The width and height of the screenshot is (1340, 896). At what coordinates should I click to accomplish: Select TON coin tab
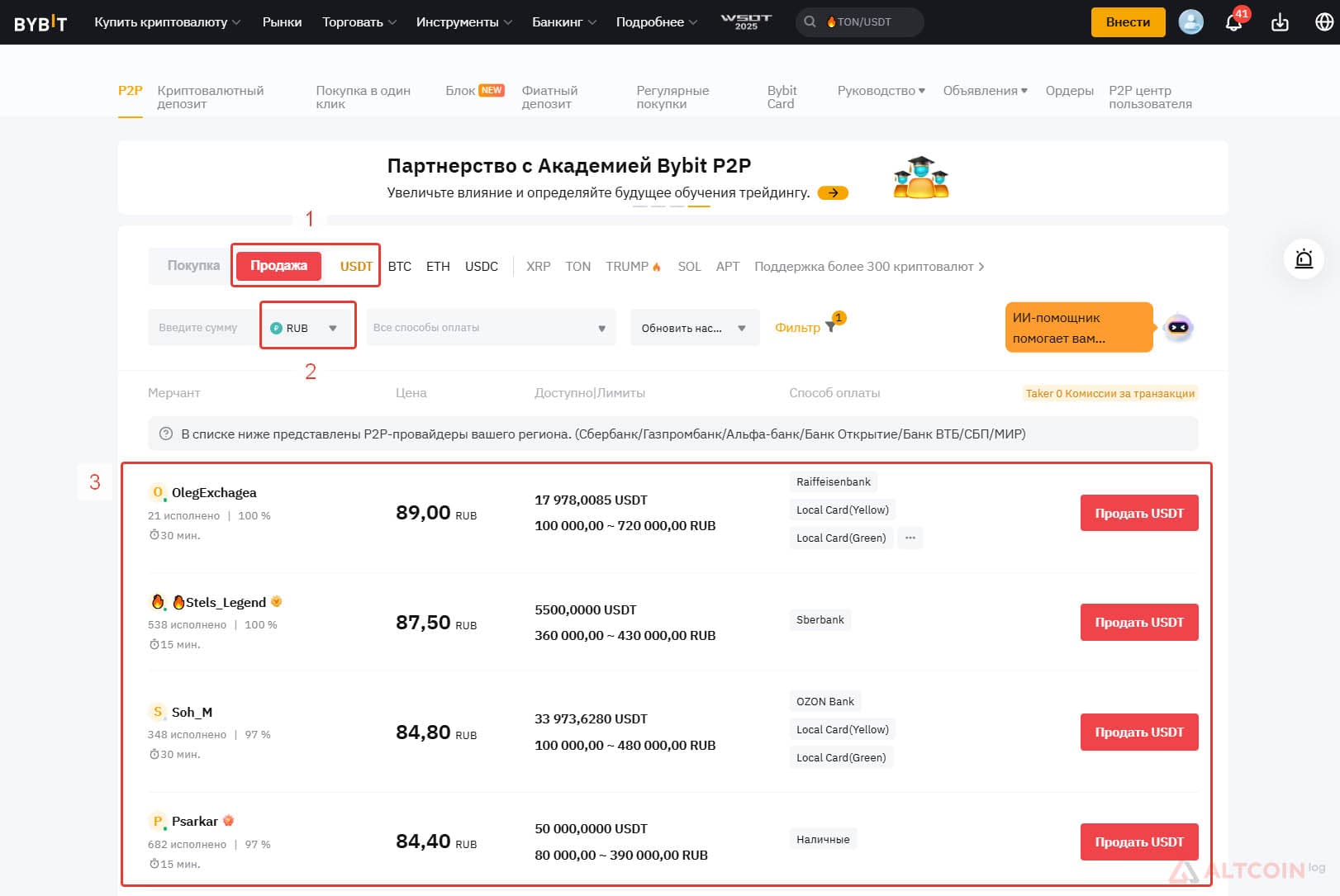tap(578, 267)
